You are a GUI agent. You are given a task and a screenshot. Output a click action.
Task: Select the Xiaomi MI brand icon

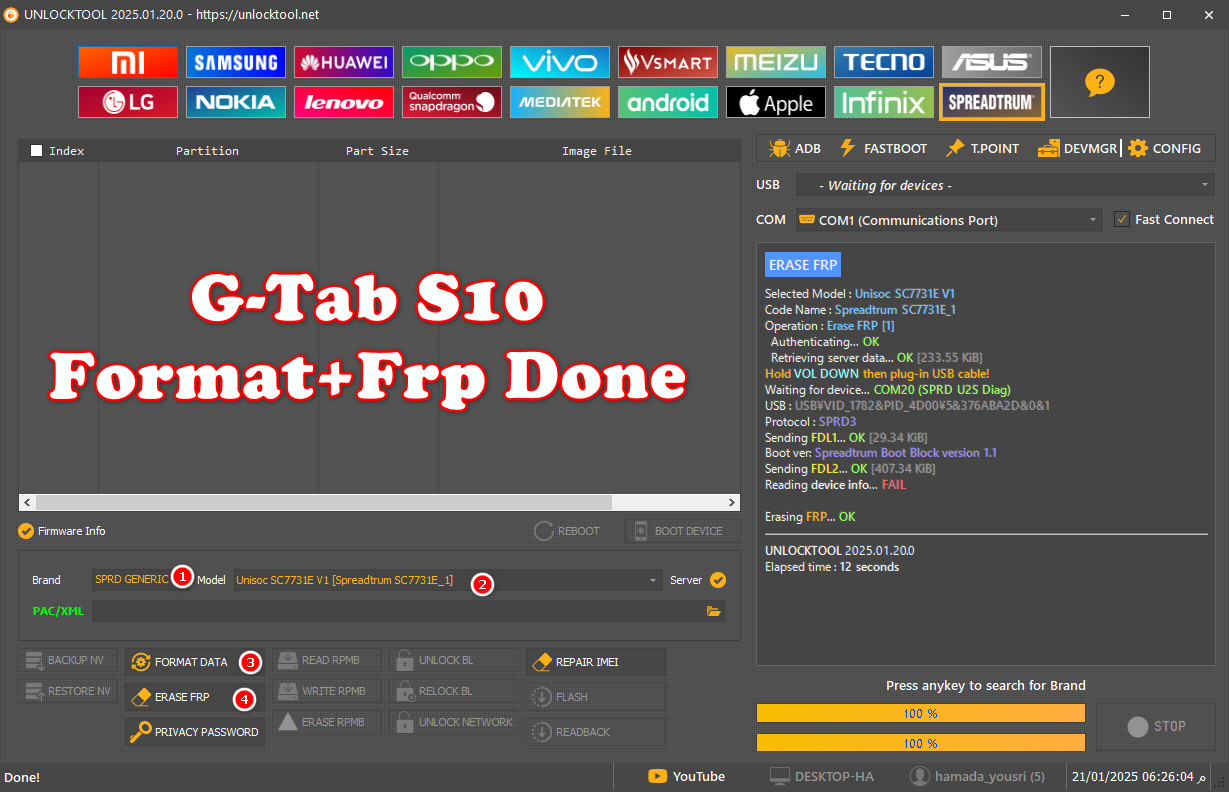click(x=128, y=62)
